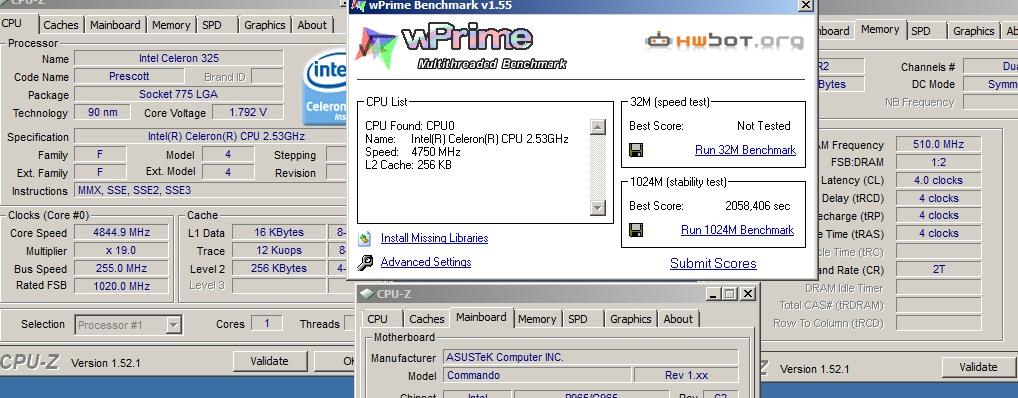The height and width of the screenshot is (398, 1018).
Task: Click the Model field 'Commando'
Action: pos(537,375)
